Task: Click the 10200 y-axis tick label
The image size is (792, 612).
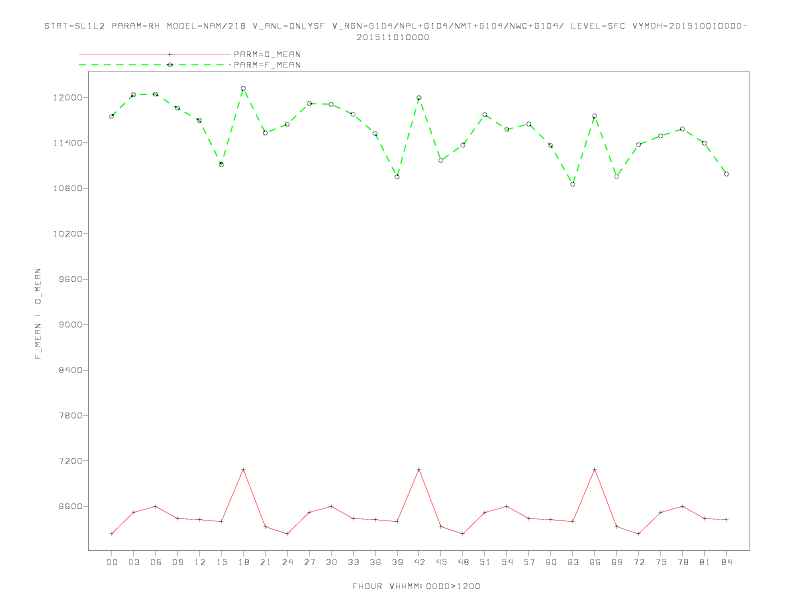Action: point(67,234)
